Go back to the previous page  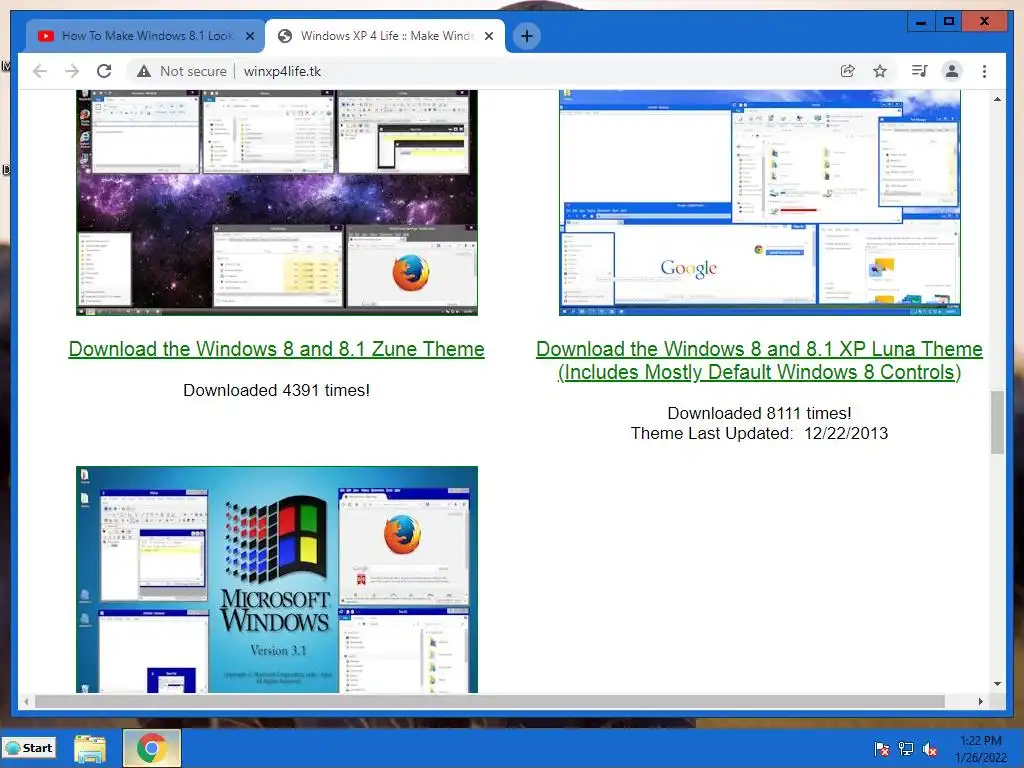(40, 71)
